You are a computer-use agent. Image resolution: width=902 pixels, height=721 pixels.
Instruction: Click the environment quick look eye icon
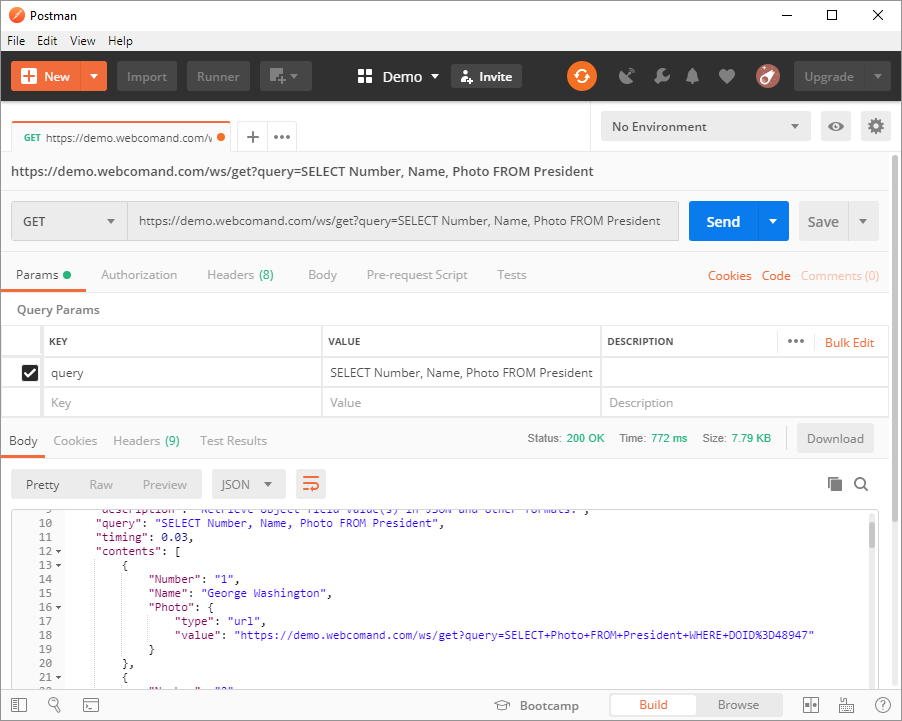point(836,127)
